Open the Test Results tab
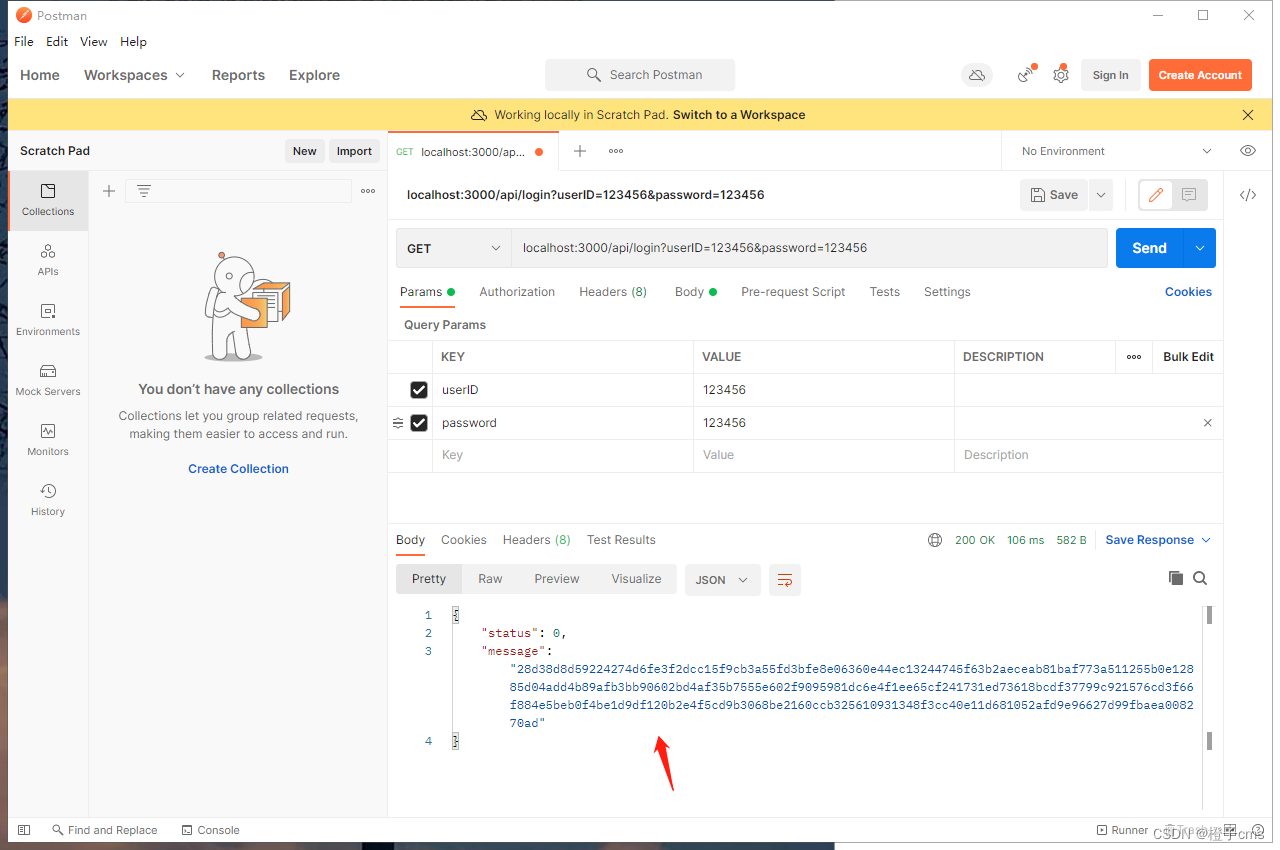1280x850 pixels. click(x=621, y=540)
